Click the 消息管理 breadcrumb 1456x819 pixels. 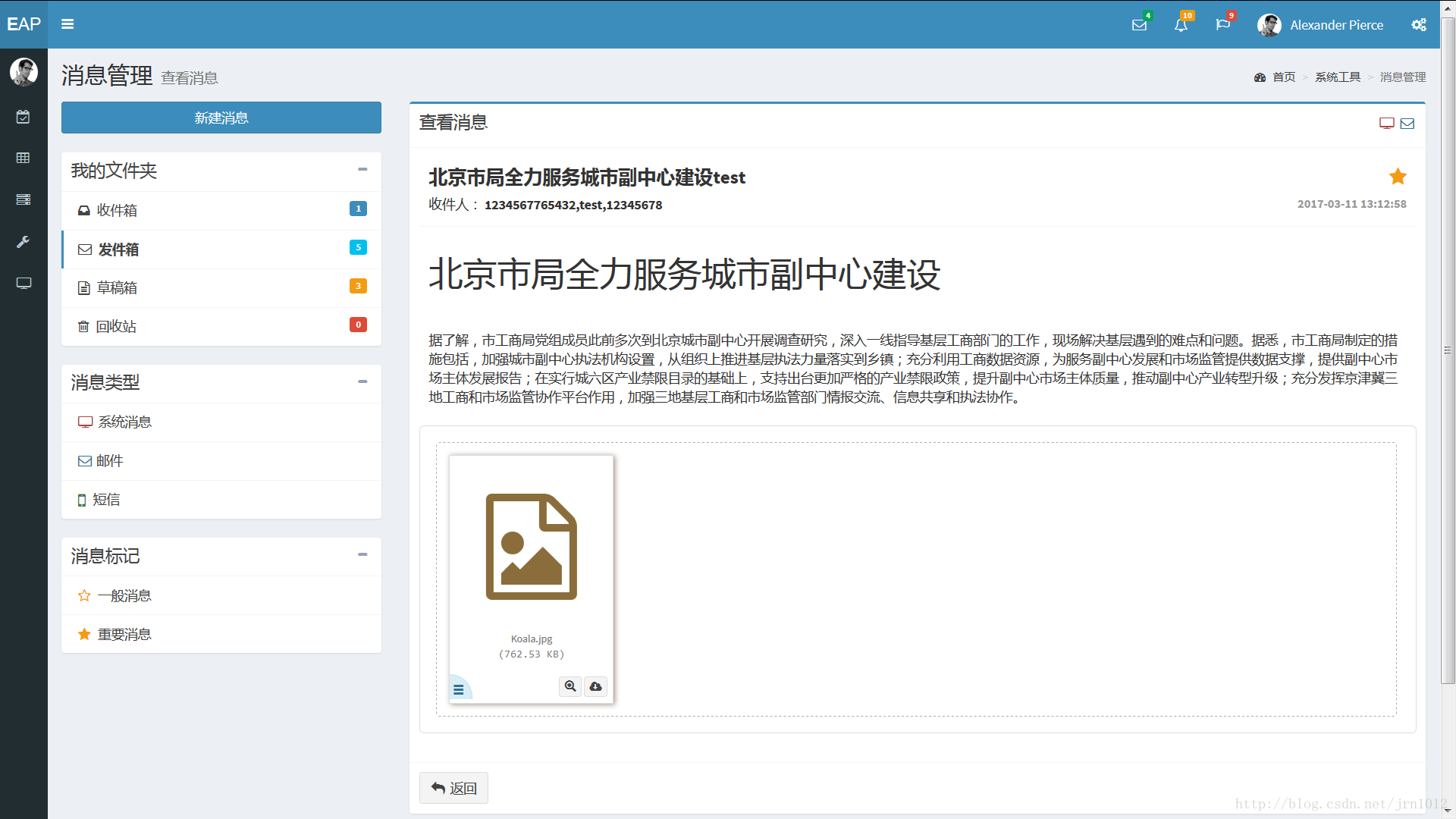tap(1403, 77)
